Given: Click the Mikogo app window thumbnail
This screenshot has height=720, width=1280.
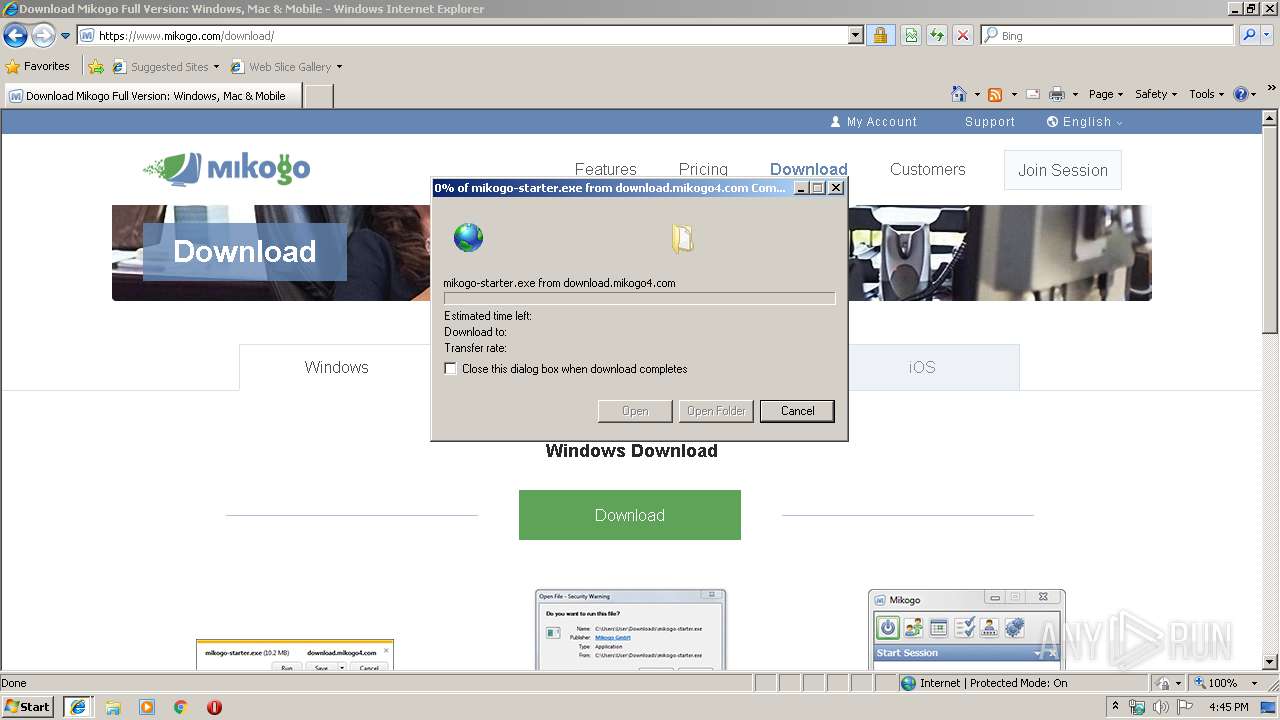Looking at the screenshot, I should (966, 629).
